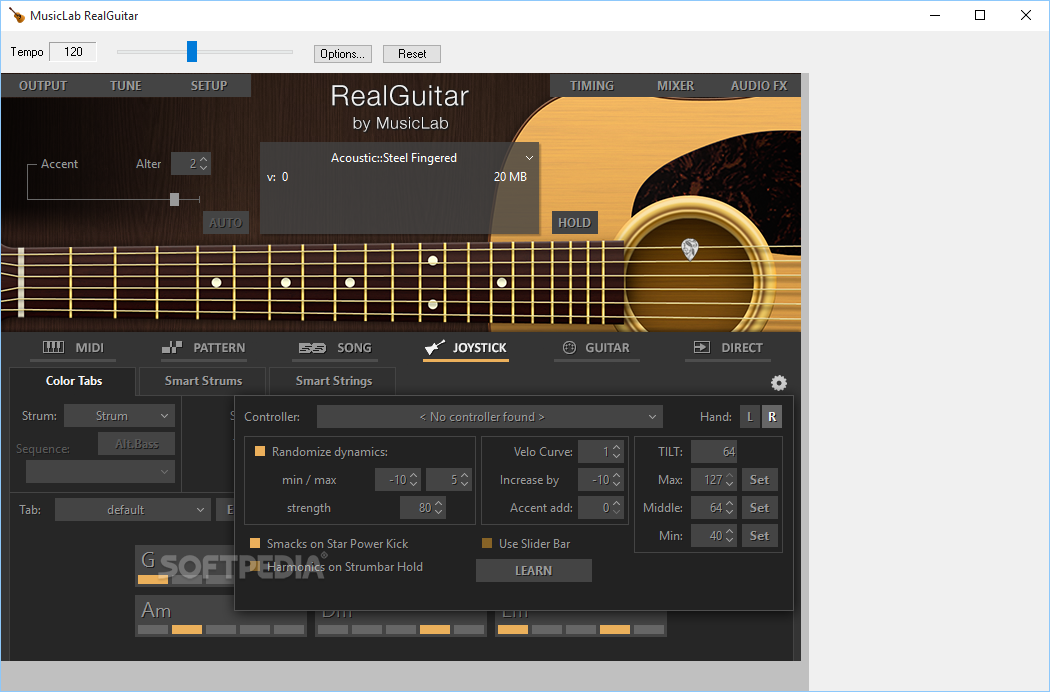Open the Controller dropdown

tap(490, 417)
